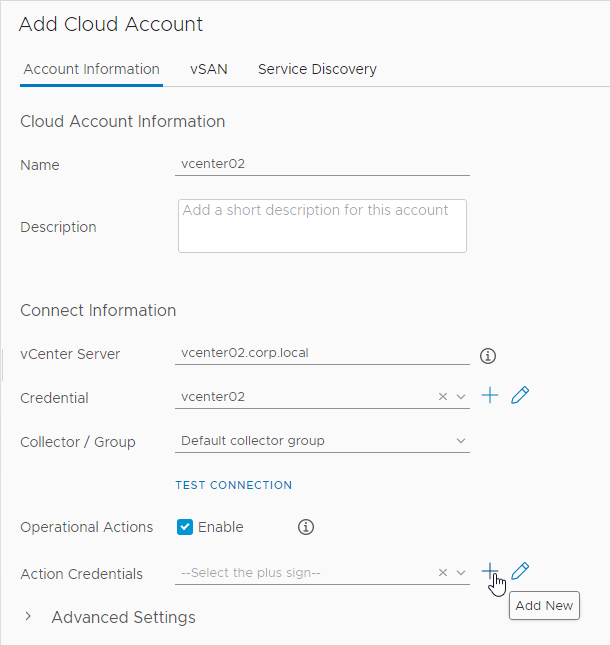This screenshot has height=645, width=610.
Task: Open the Action Credentials dropdown arrow
Action: pos(461,573)
